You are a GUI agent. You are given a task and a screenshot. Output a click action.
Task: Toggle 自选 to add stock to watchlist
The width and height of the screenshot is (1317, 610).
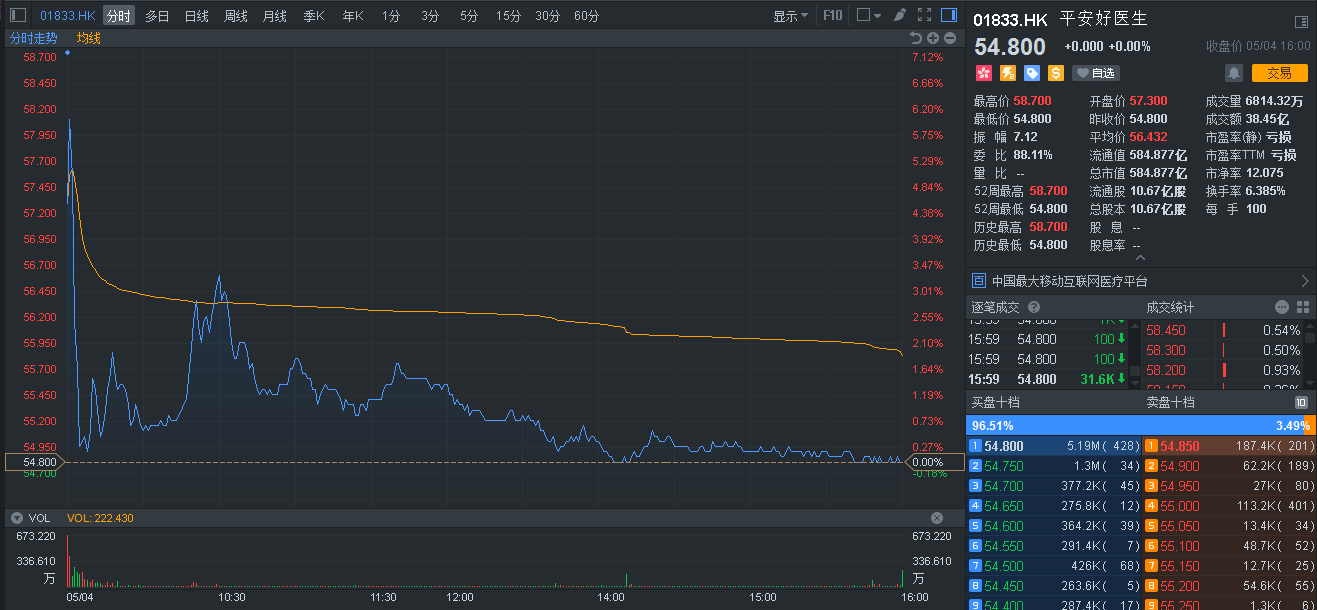point(1097,72)
